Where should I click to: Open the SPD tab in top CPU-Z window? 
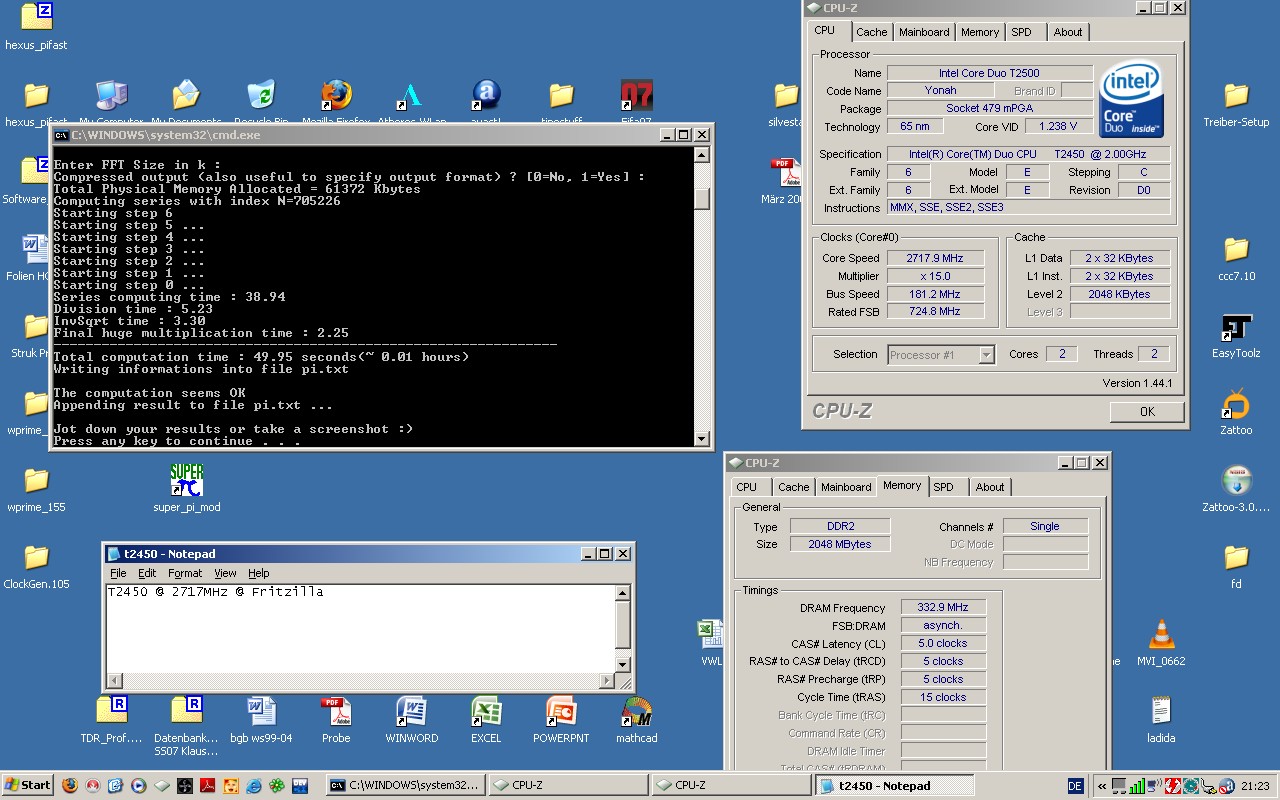[x=1021, y=32]
